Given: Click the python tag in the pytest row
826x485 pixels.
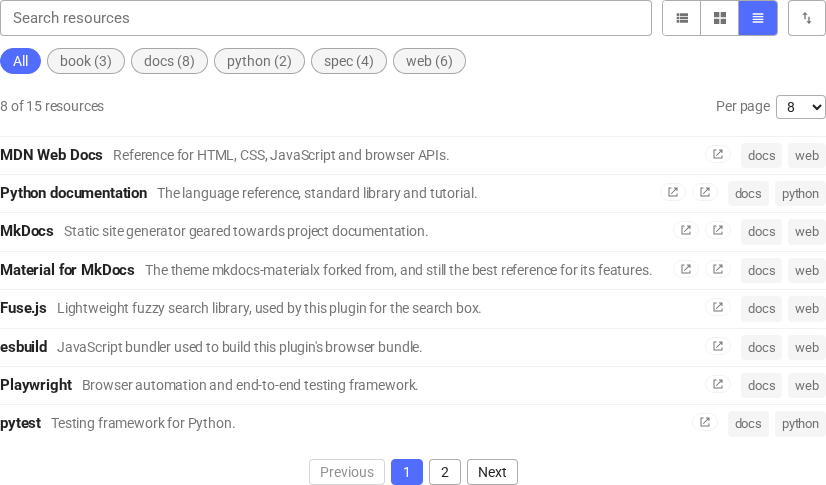Looking at the screenshot, I should (800, 423).
